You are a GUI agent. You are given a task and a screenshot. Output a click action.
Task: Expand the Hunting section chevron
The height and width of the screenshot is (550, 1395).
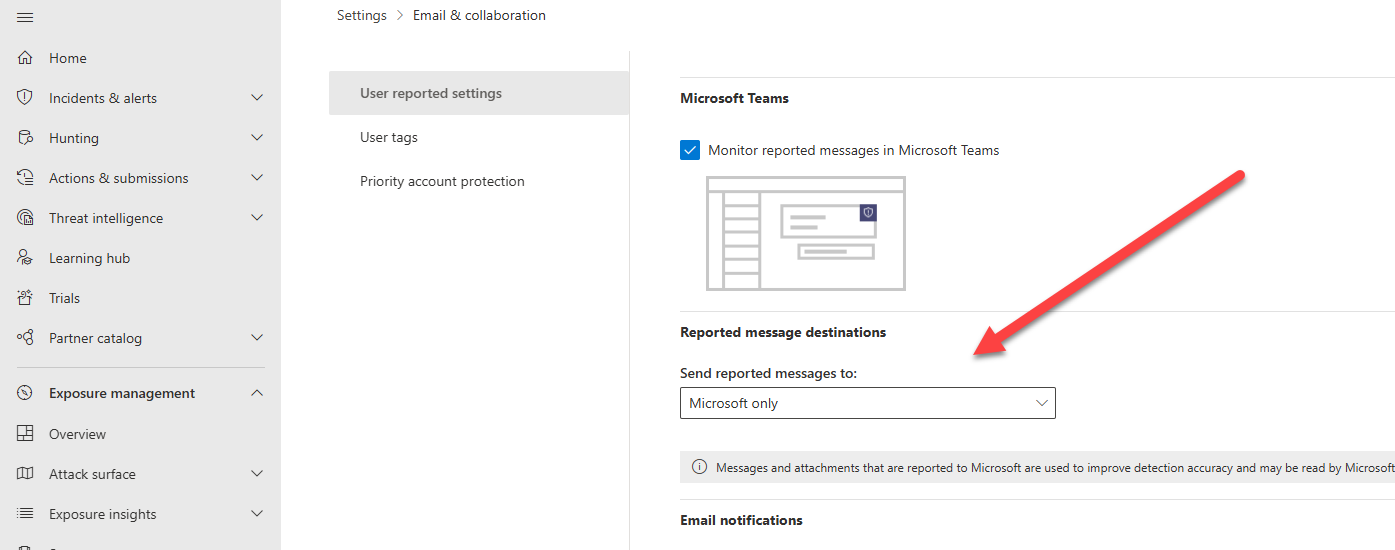[x=257, y=138]
